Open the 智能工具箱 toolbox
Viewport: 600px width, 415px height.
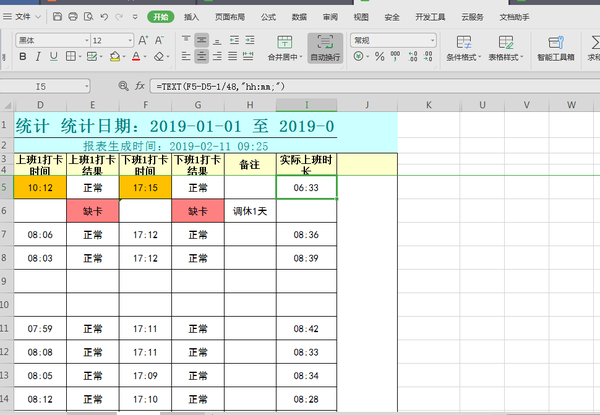[x=556, y=48]
